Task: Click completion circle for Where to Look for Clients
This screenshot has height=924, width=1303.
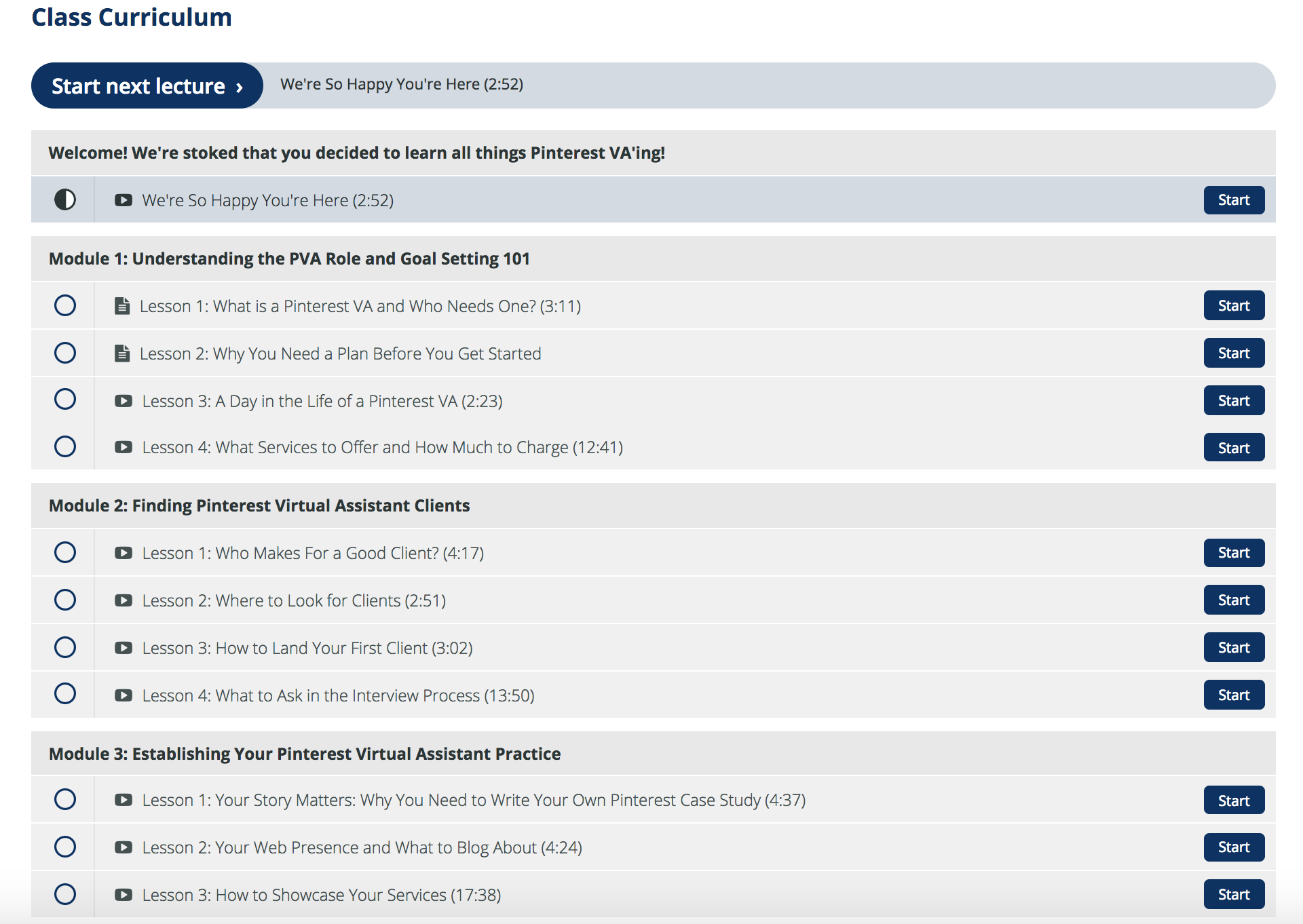Action: (65, 600)
